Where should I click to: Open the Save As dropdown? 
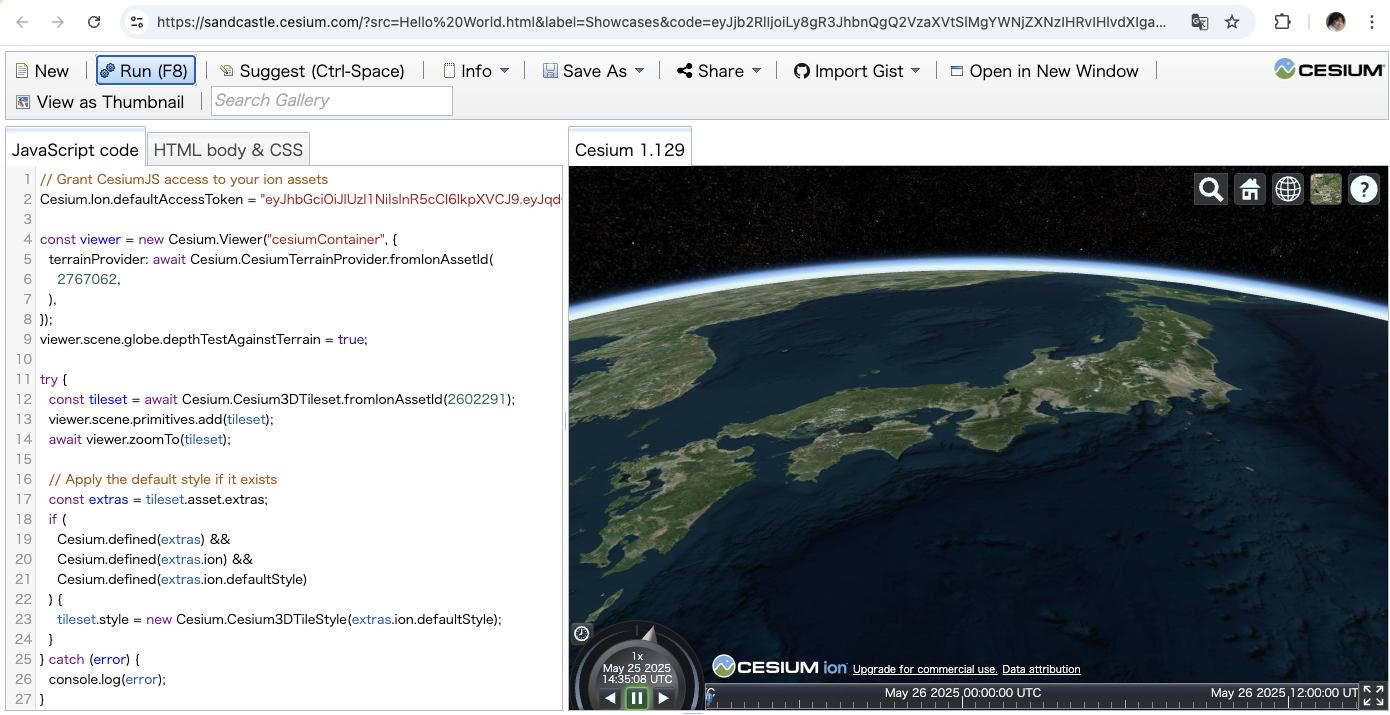(x=593, y=70)
